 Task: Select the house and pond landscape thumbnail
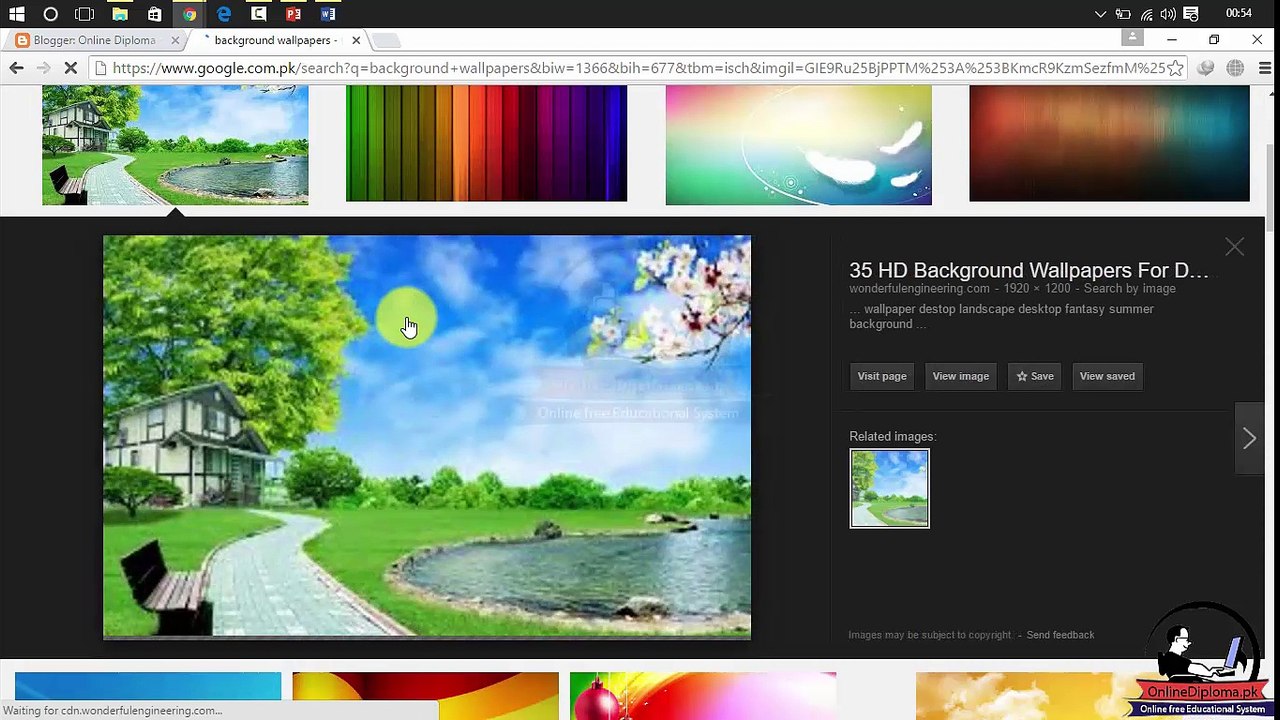click(x=175, y=145)
